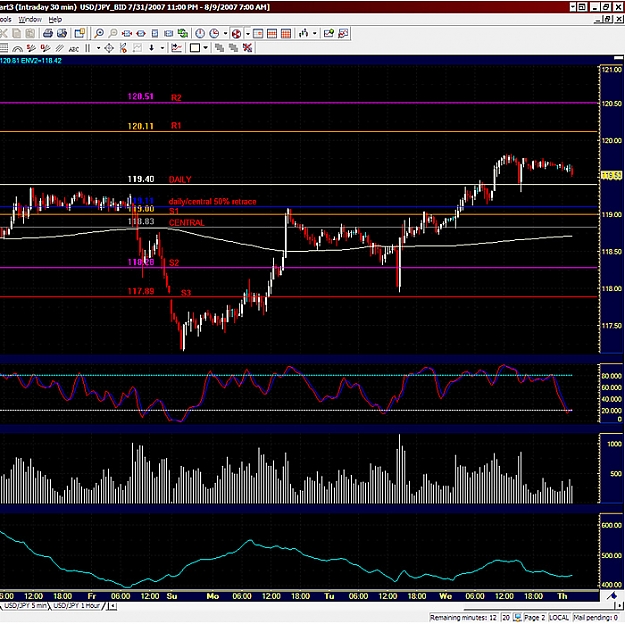The height and width of the screenshot is (624, 625).
Task: Click the chart icon with green marker
Action: click(x=329, y=33)
